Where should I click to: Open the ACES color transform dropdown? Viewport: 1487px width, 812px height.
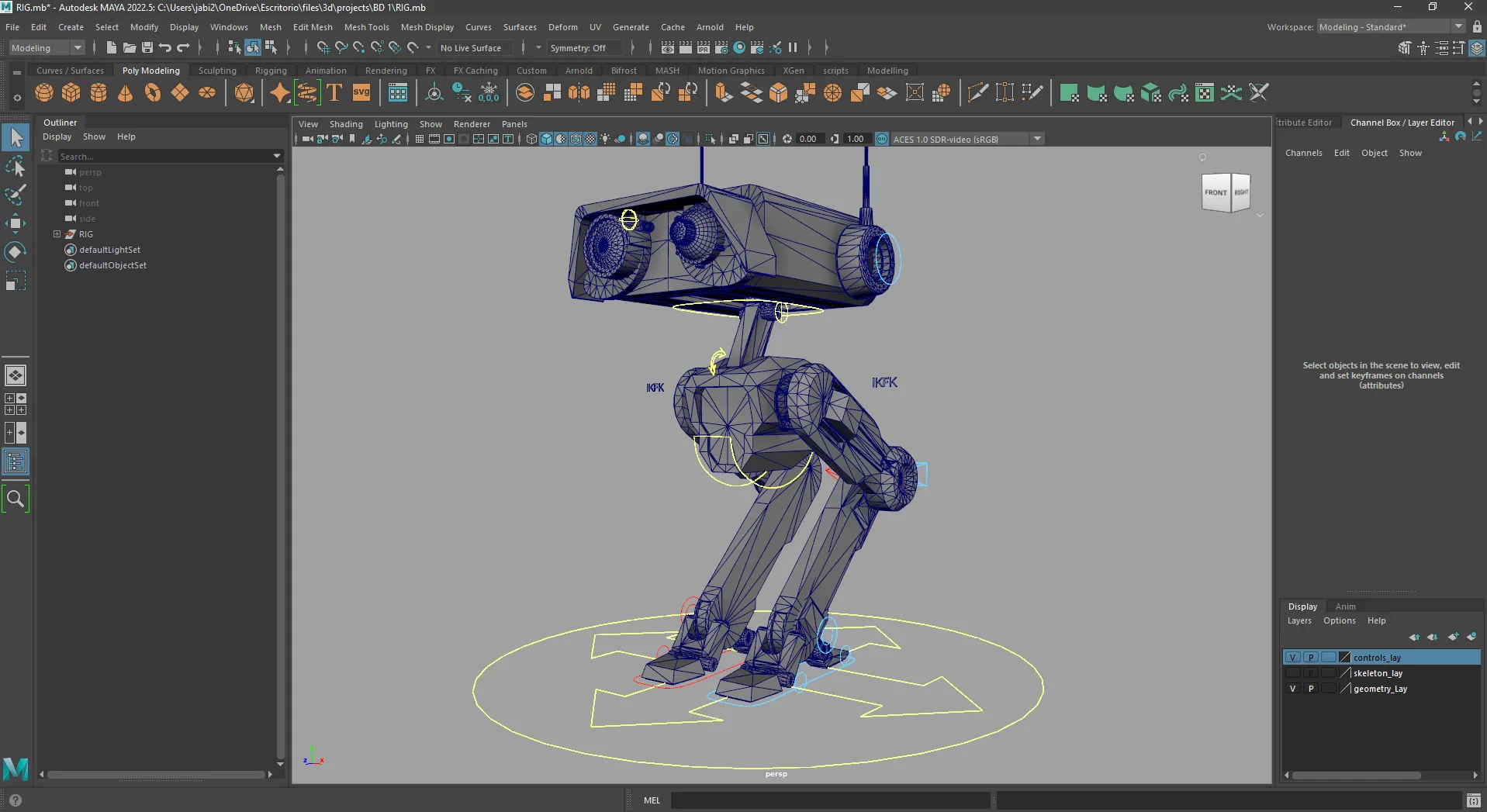[x=1037, y=139]
